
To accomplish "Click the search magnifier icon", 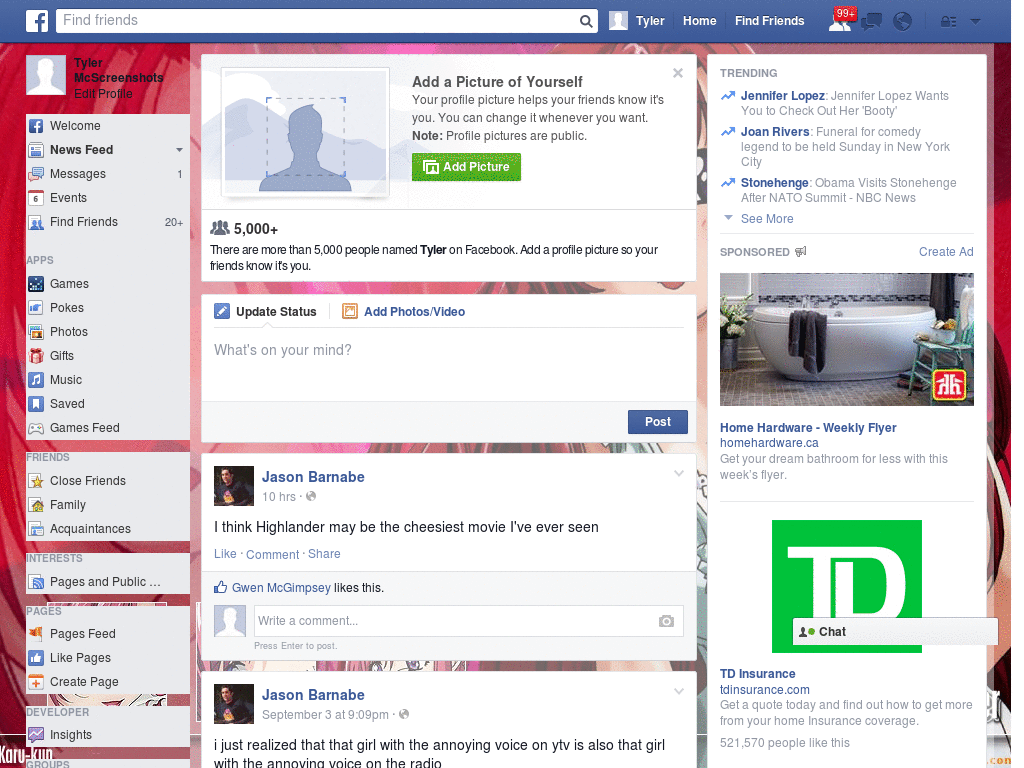I will point(586,21).
